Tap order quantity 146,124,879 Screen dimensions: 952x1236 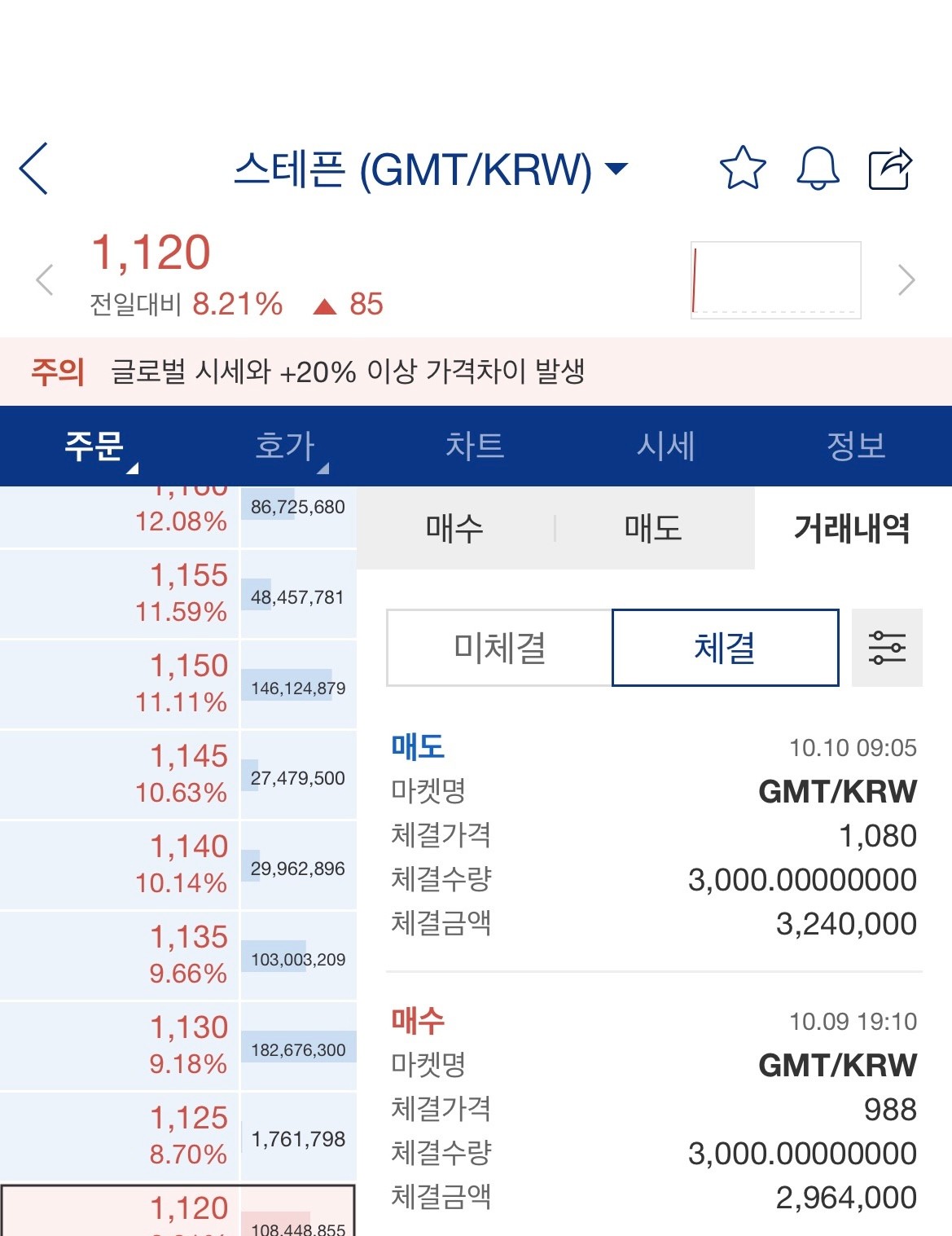298,688
